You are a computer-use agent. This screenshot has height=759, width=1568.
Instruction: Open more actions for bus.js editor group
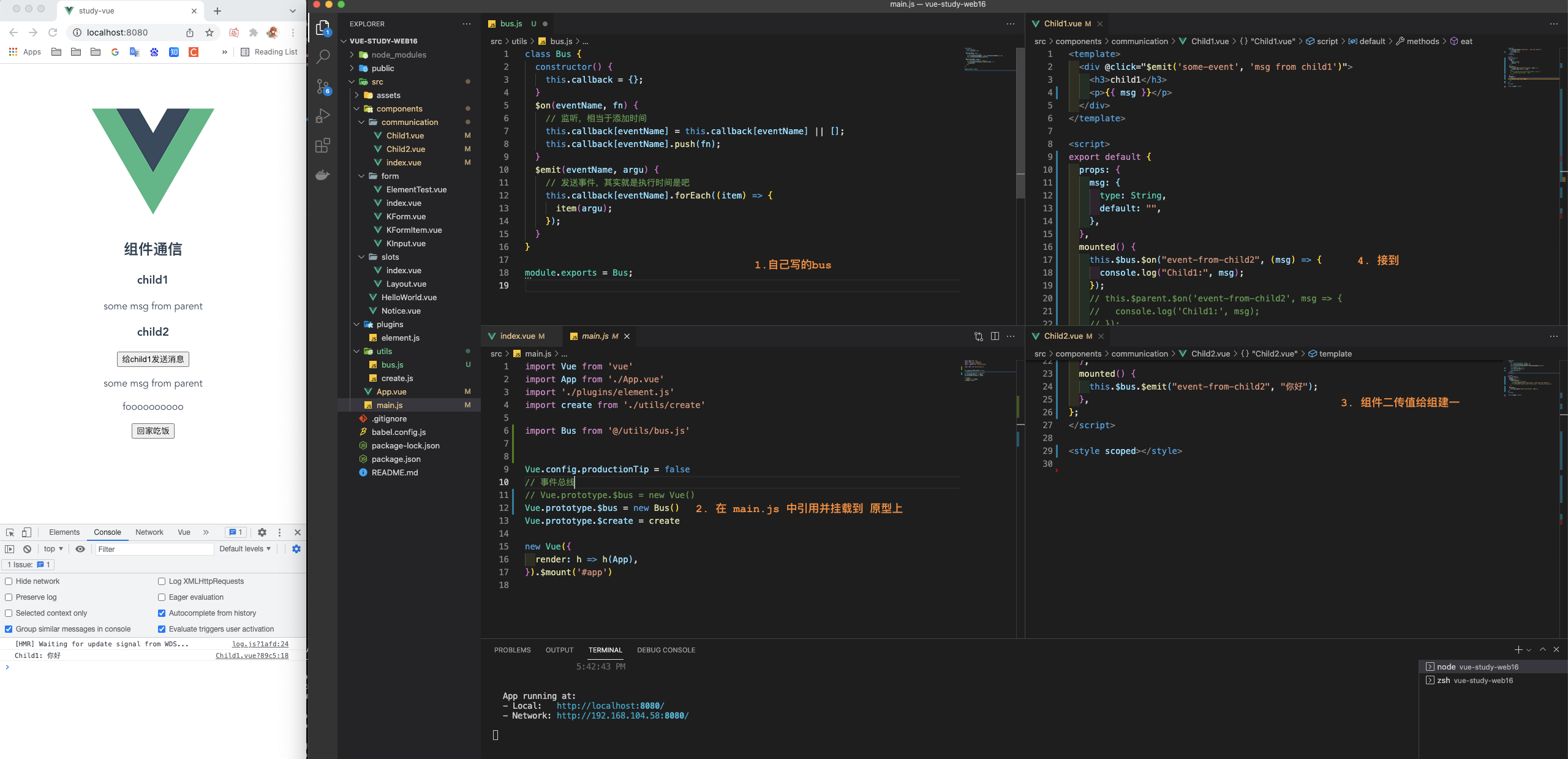click(x=1011, y=24)
